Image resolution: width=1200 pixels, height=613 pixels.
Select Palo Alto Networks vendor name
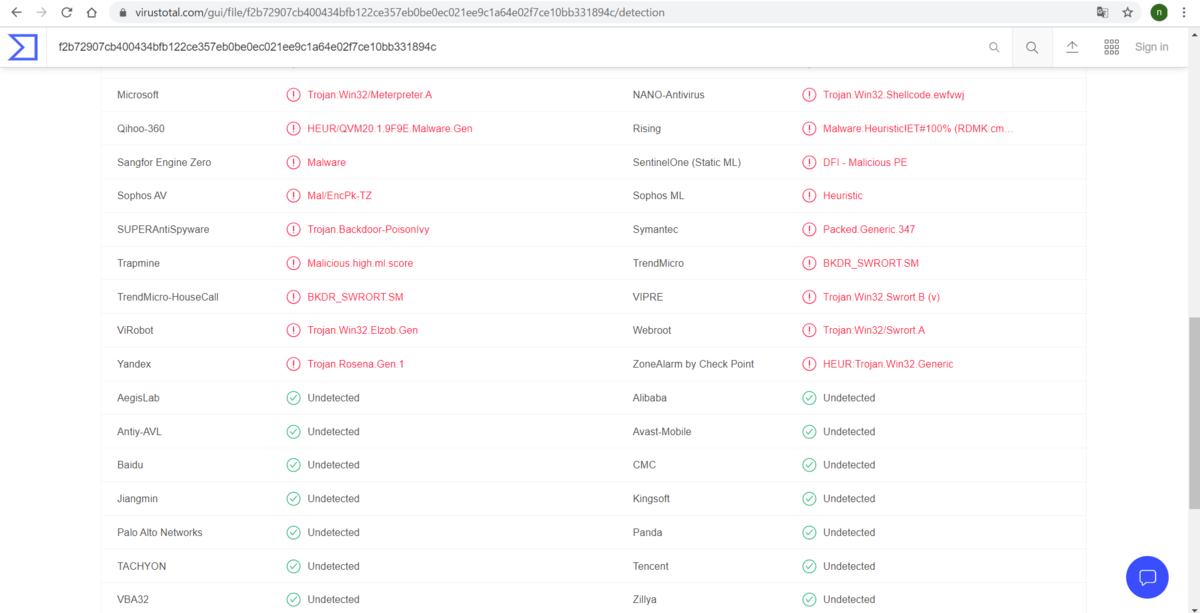pyautogui.click(x=160, y=533)
